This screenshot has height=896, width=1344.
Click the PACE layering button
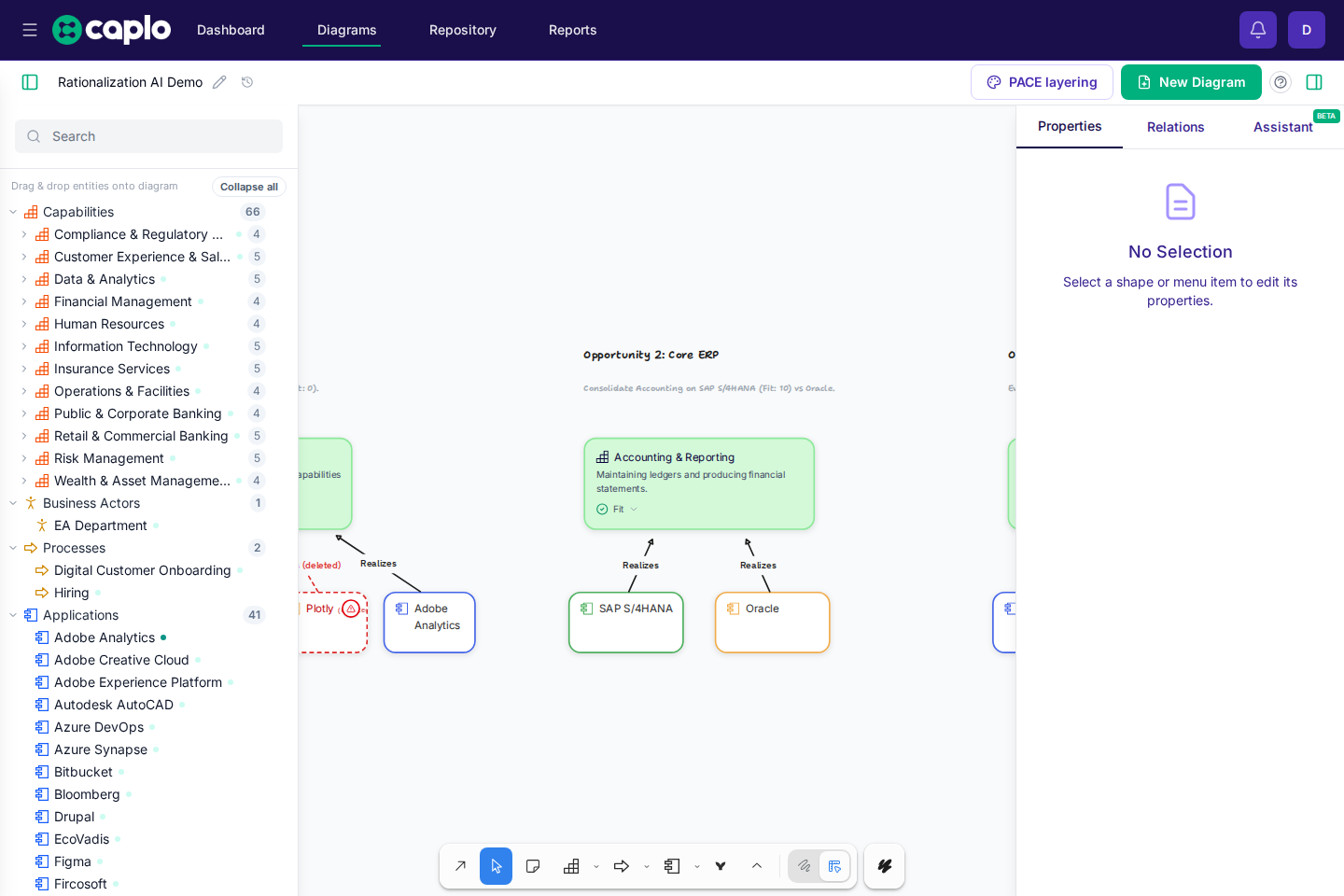click(1042, 82)
